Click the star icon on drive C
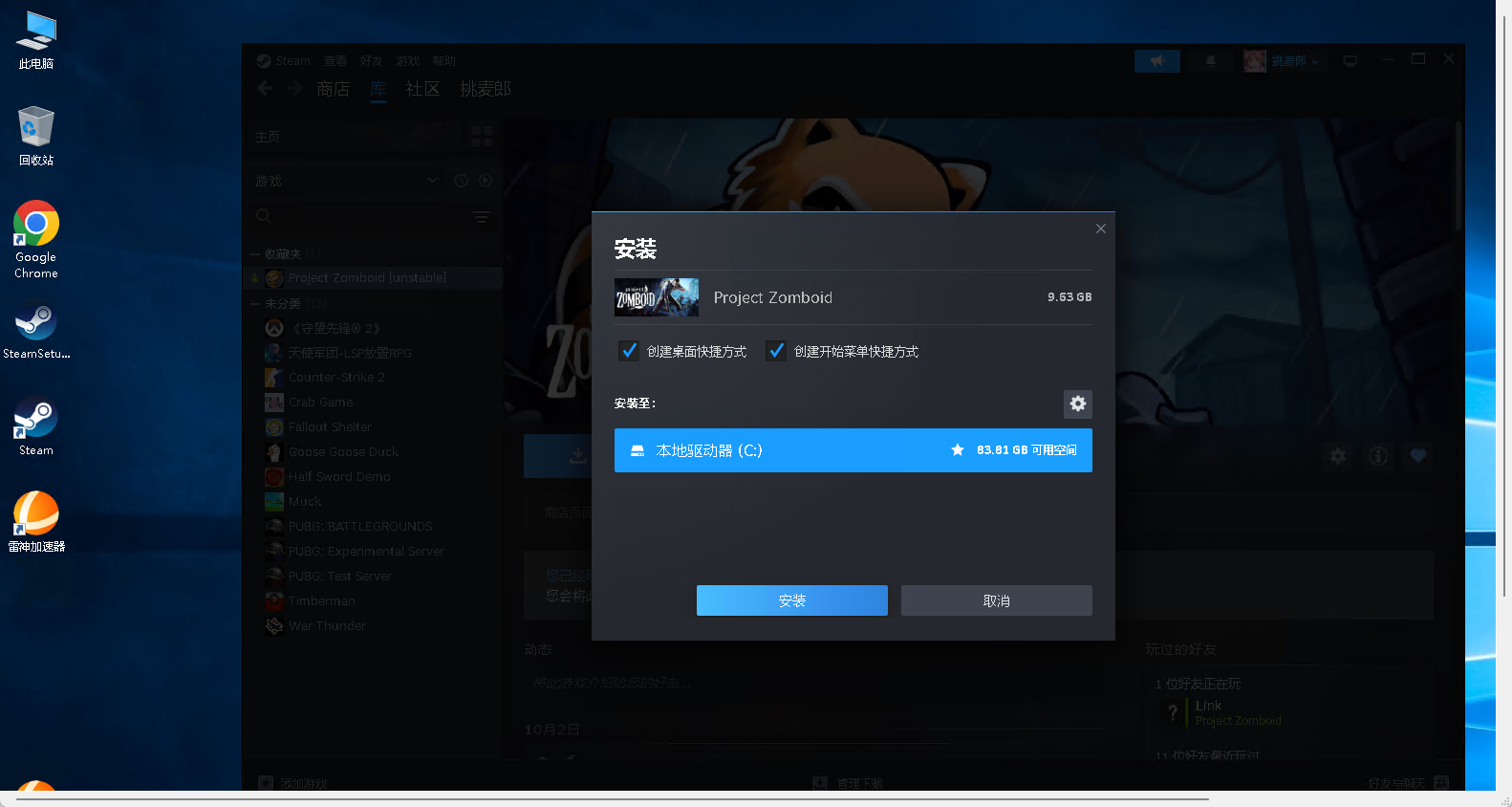This screenshot has width=1512, height=807. (957, 450)
